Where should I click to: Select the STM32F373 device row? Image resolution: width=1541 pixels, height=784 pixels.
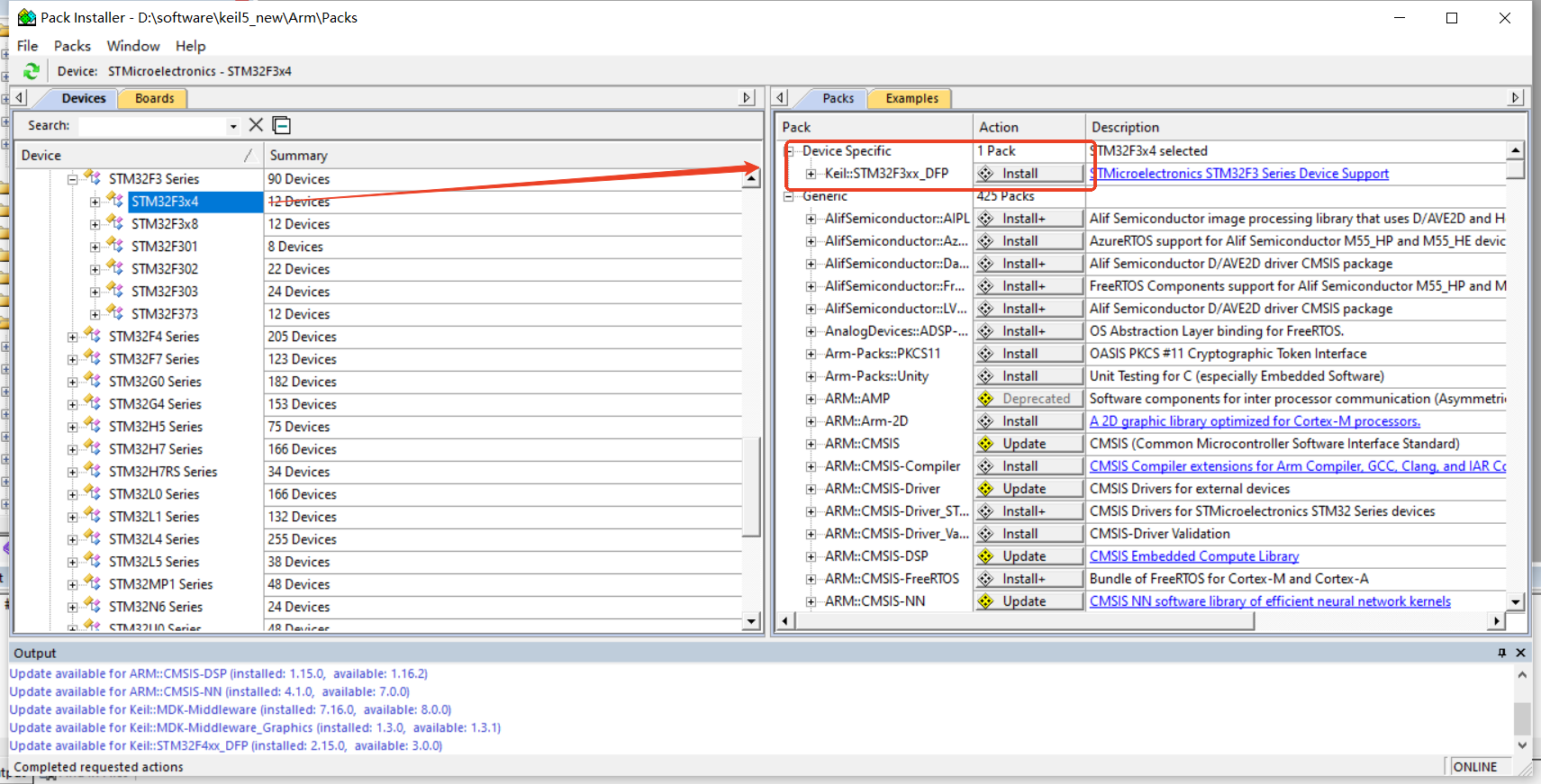165,314
